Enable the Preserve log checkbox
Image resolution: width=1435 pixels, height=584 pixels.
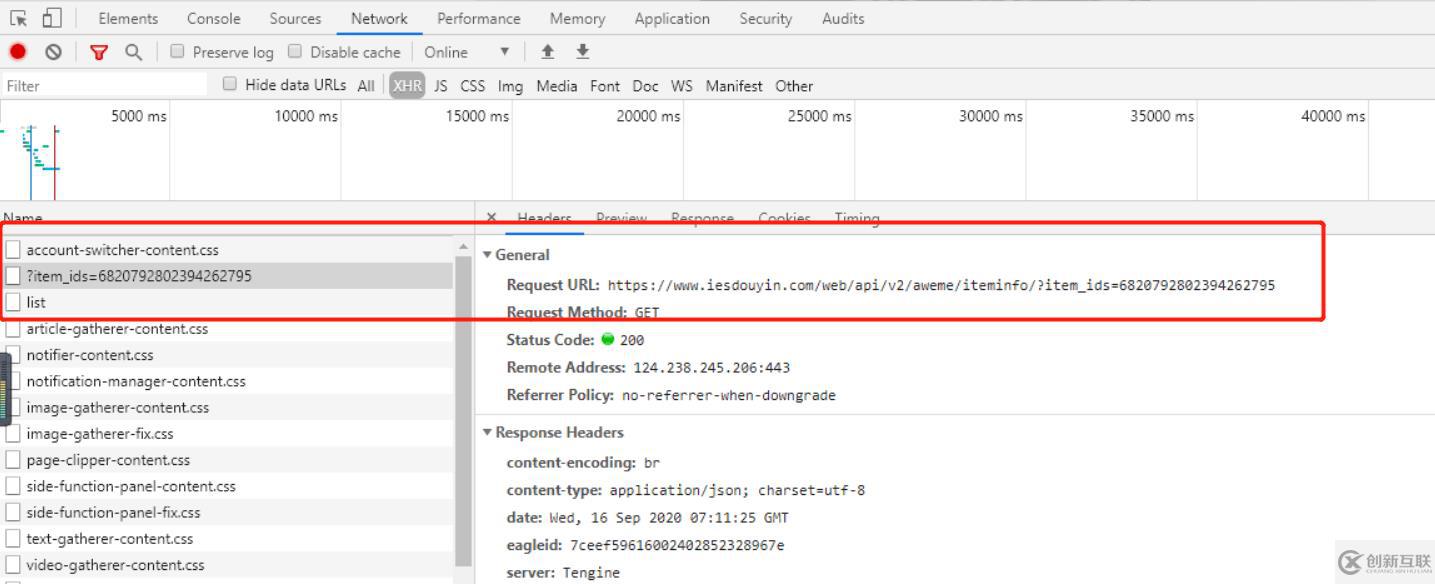click(177, 52)
